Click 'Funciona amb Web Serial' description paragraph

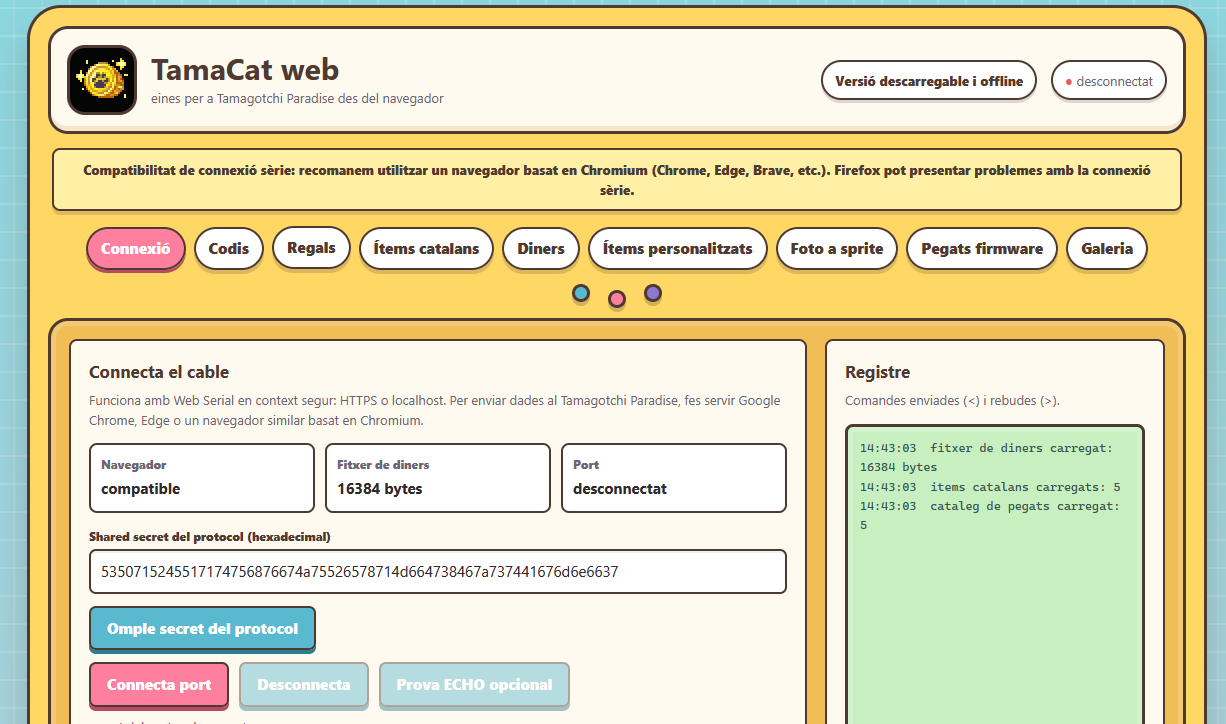click(x=437, y=411)
